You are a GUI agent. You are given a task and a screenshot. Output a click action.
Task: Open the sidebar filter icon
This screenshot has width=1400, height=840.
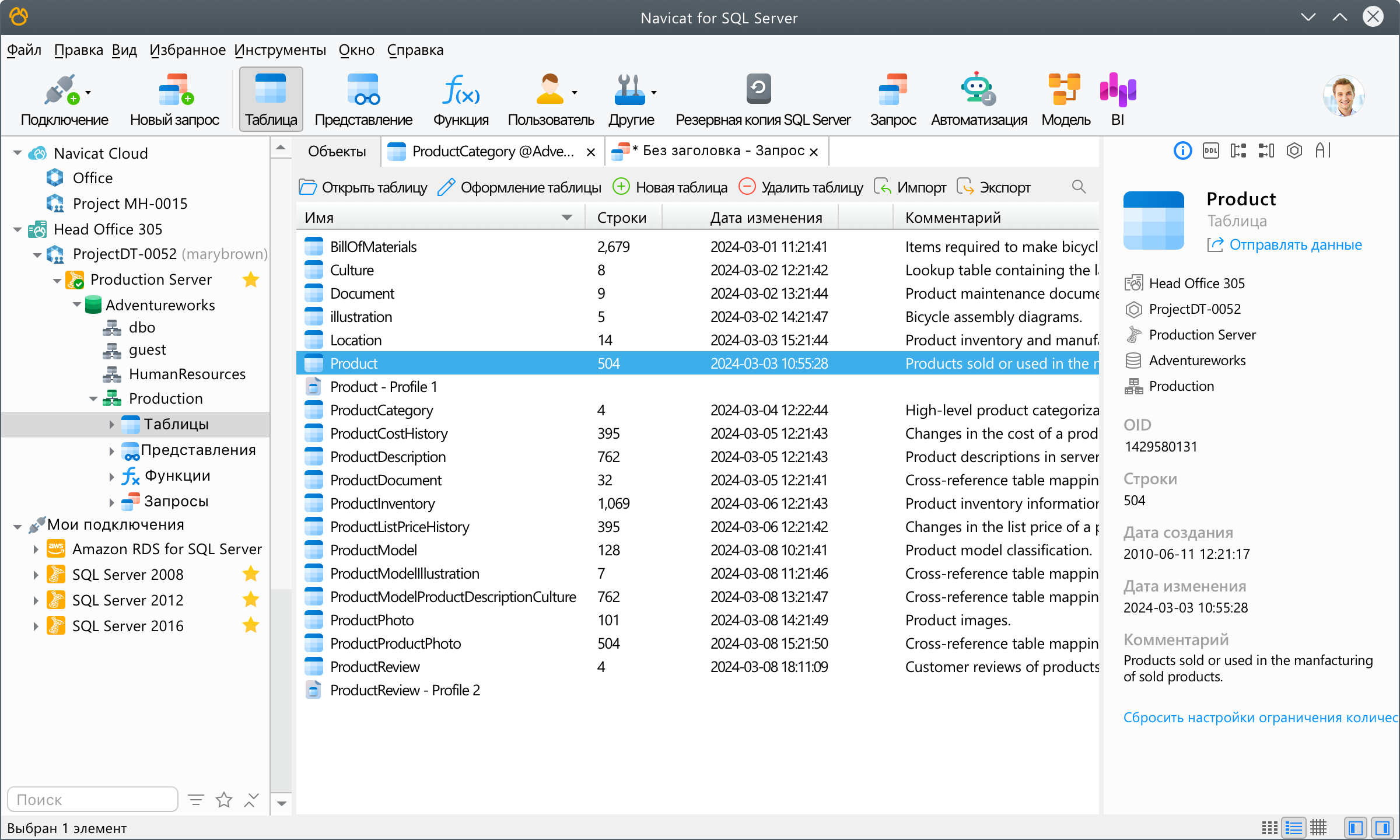click(x=196, y=800)
